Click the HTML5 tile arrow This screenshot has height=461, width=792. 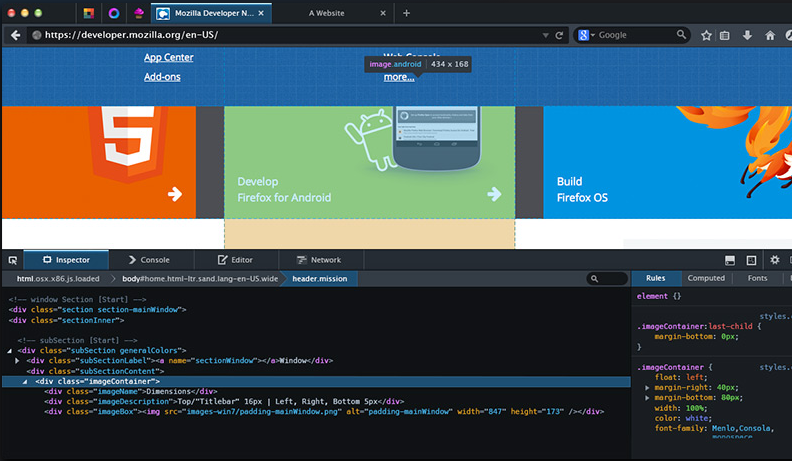pyautogui.click(x=175, y=194)
